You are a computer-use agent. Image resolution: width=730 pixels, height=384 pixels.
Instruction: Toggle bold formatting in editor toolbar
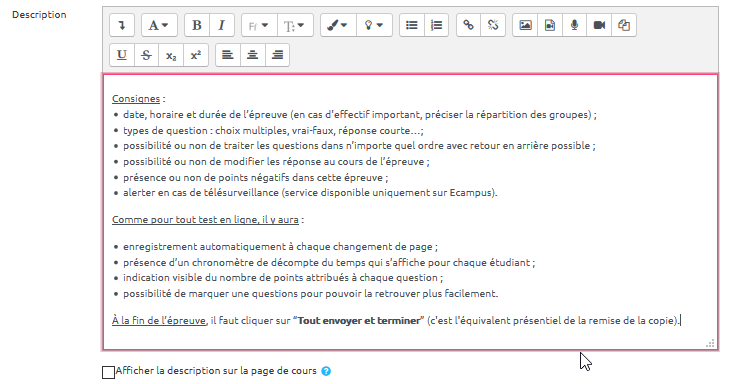point(197,25)
